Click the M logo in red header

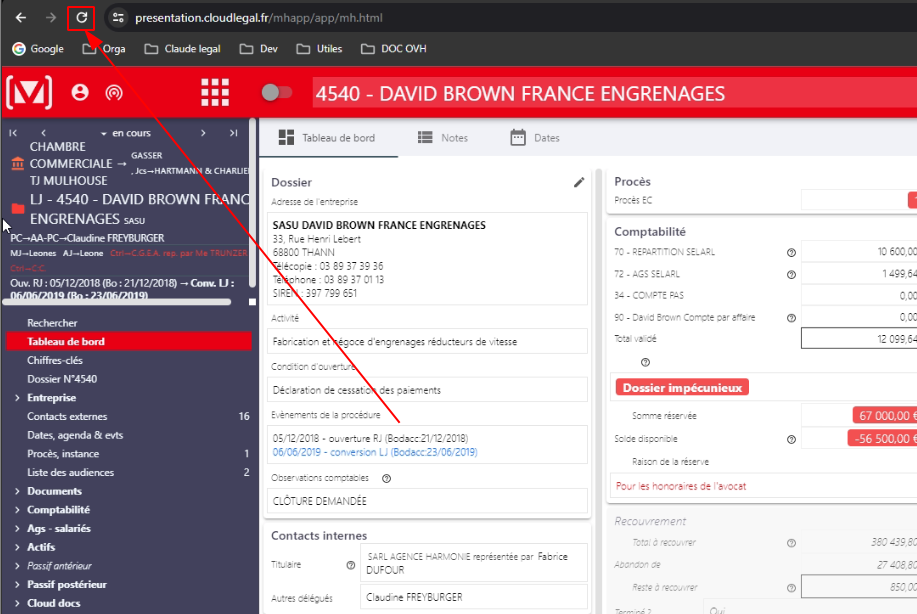point(29,92)
